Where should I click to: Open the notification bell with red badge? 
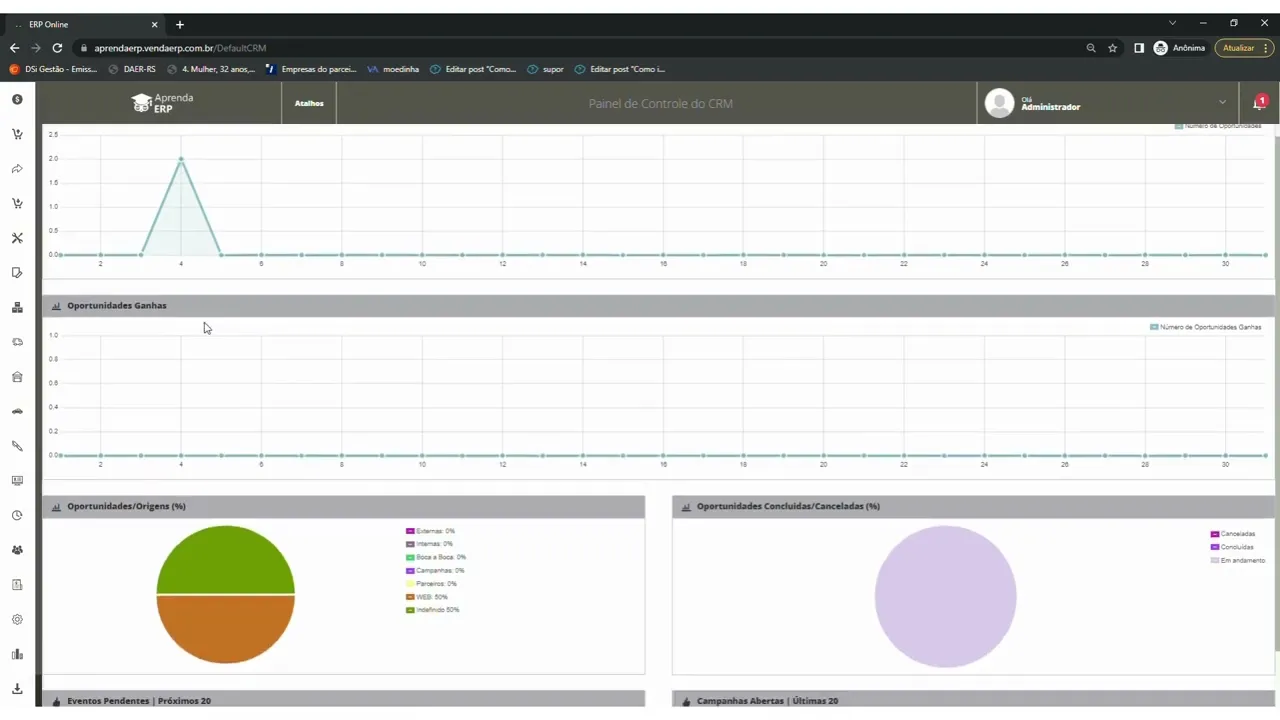point(1259,103)
